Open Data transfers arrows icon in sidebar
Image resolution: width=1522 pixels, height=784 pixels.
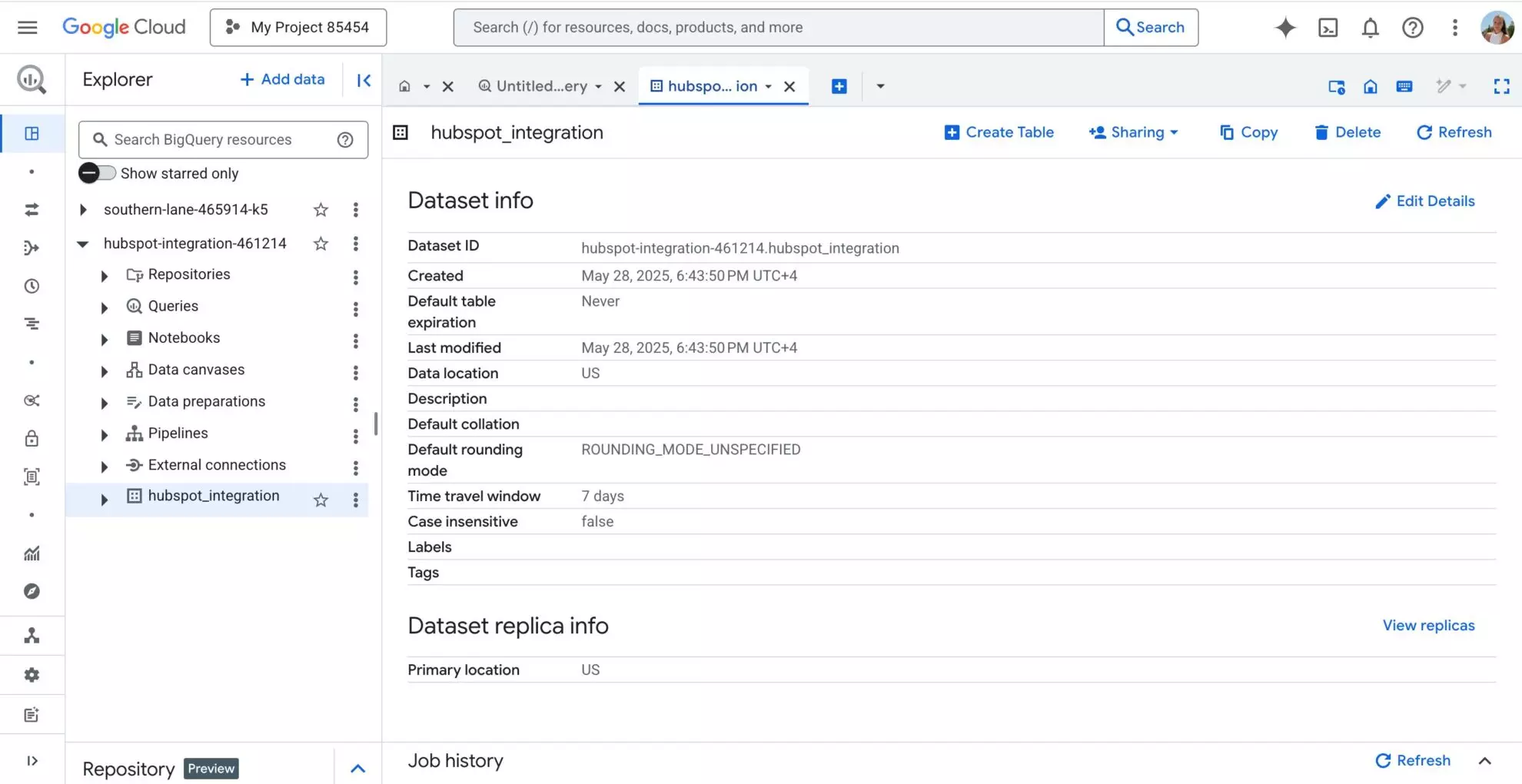[32, 209]
